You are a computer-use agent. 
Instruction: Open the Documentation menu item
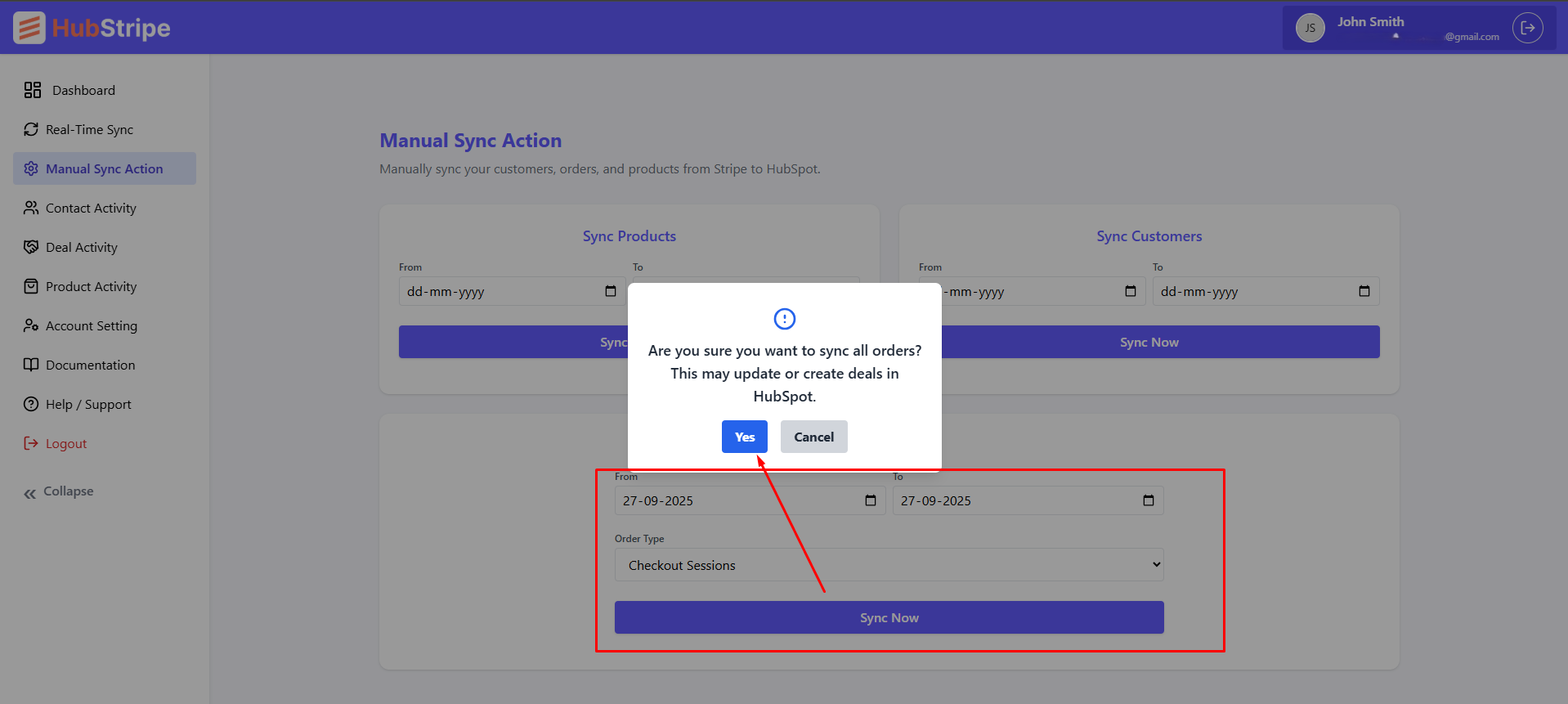pos(105,365)
